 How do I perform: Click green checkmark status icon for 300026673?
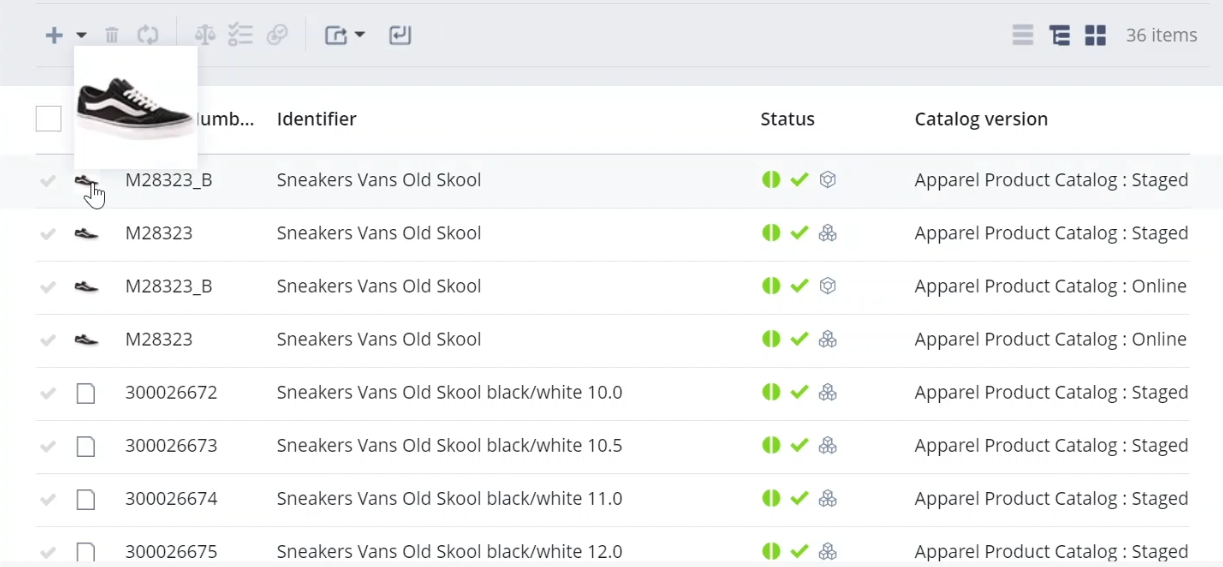[799, 445]
